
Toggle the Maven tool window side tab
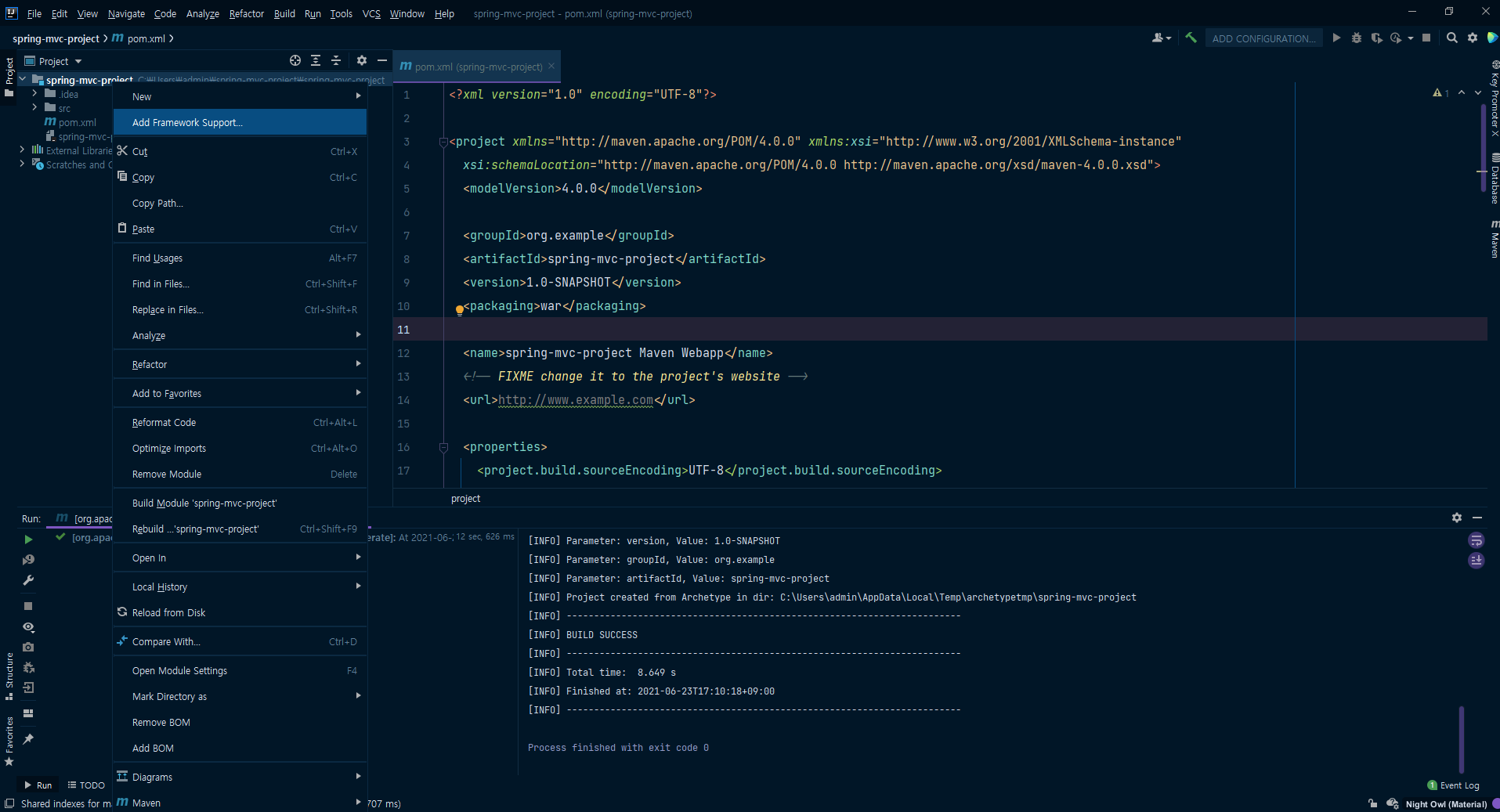click(1494, 240)
